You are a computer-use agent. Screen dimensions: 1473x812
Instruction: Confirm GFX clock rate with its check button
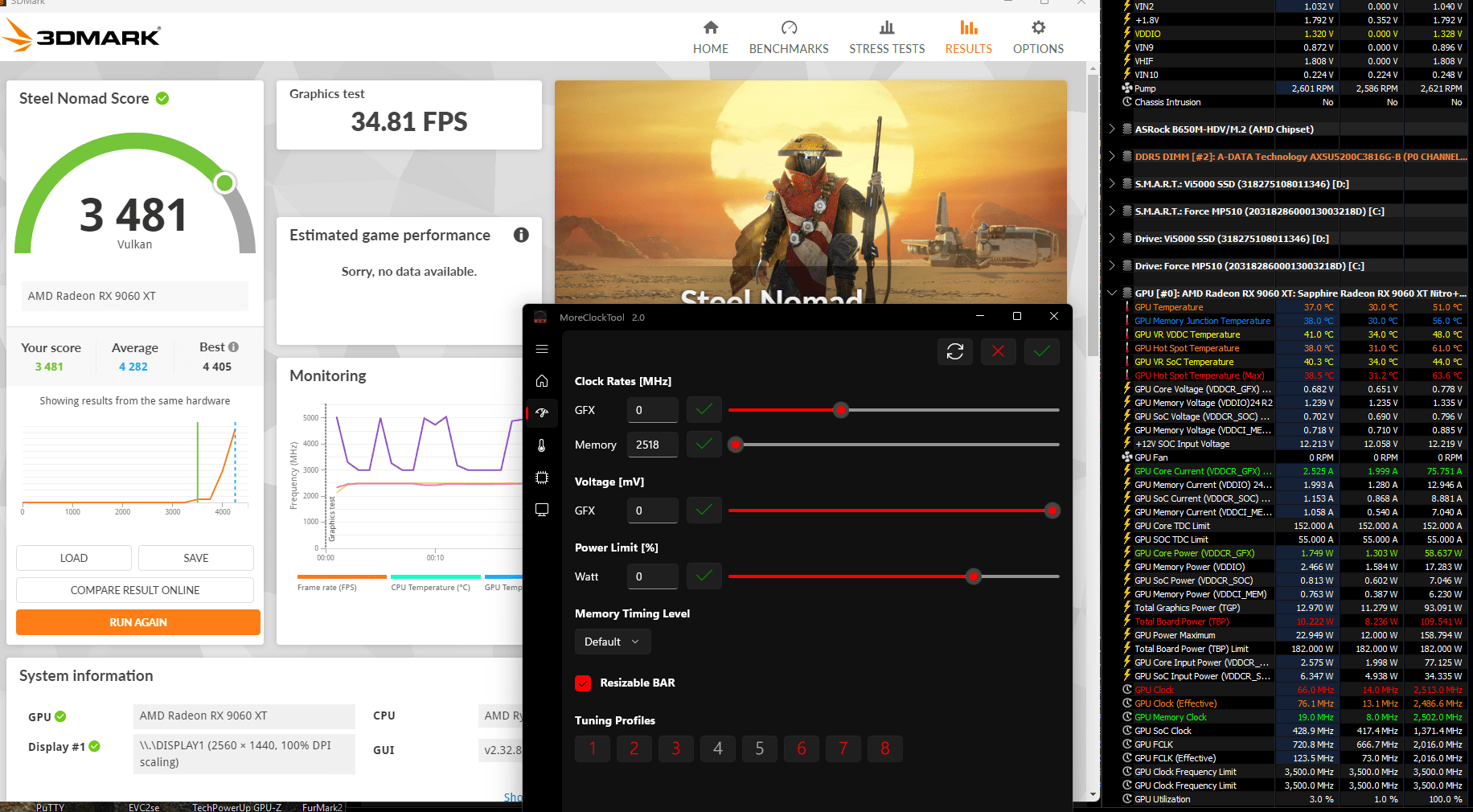[x=704, y=410]
